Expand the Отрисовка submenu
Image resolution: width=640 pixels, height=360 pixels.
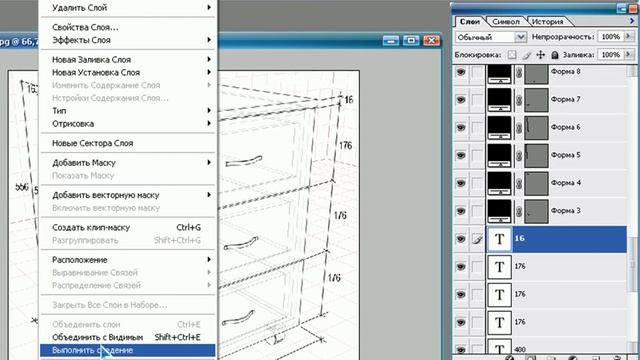click(209, 123)
